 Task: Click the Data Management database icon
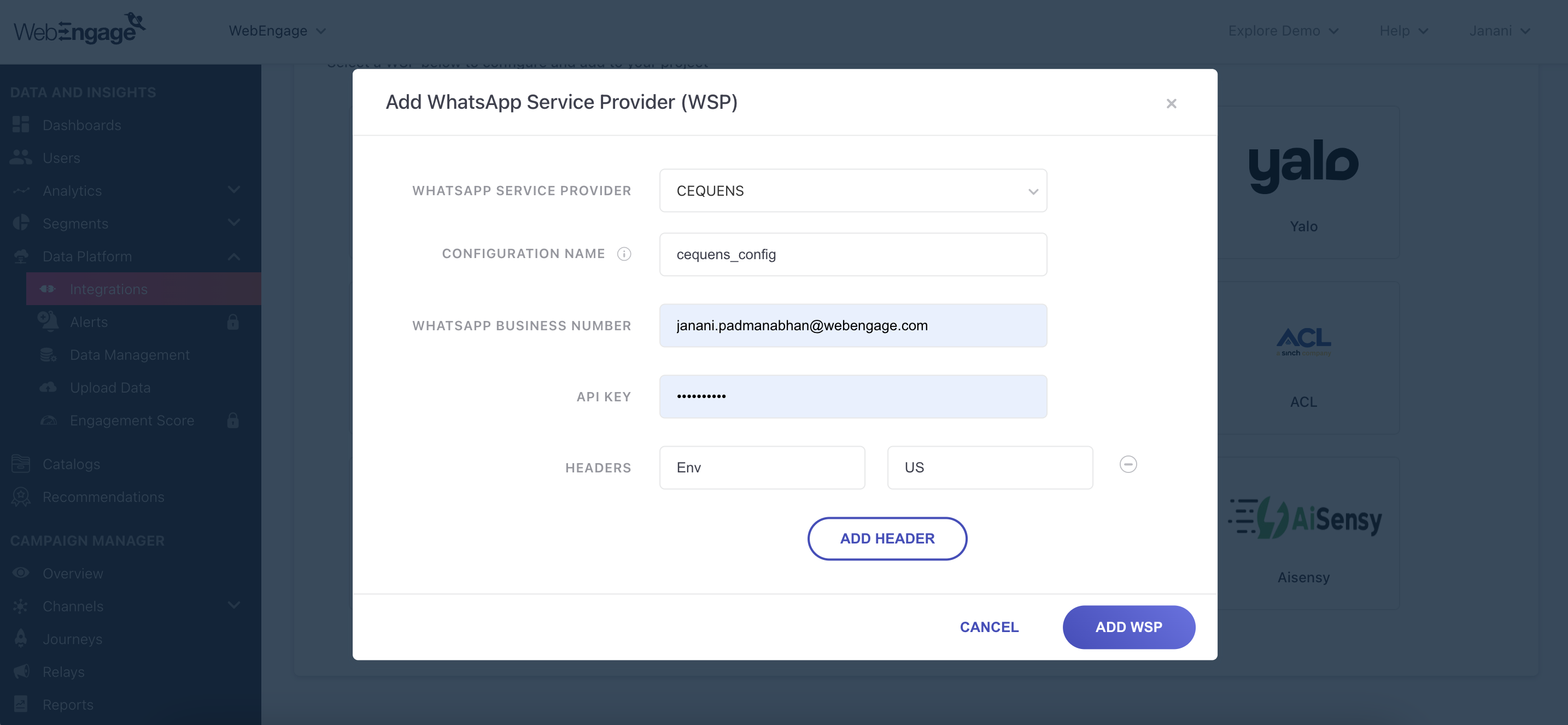tap(48, 354)
